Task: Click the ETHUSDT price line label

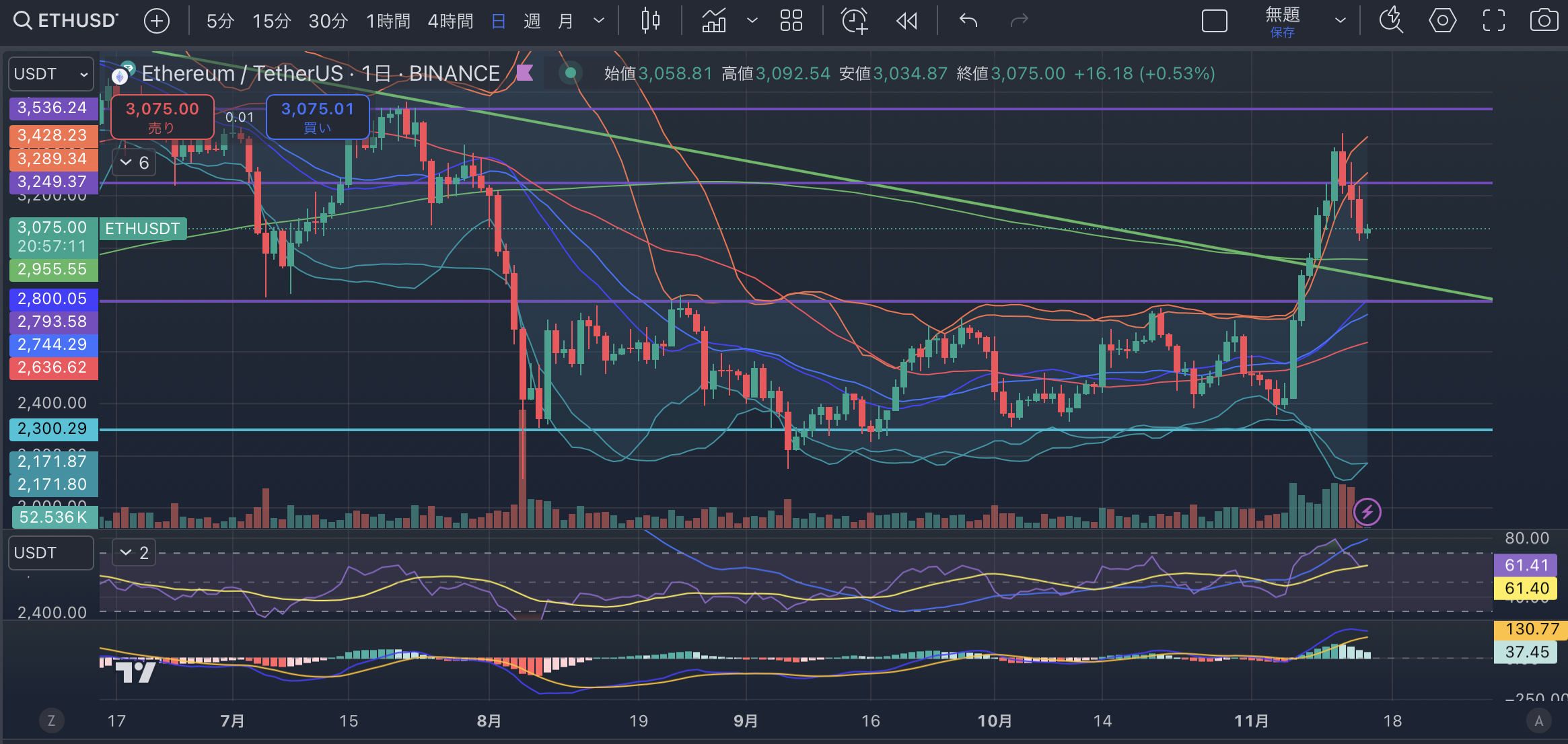Action: [x=143, y=229]
